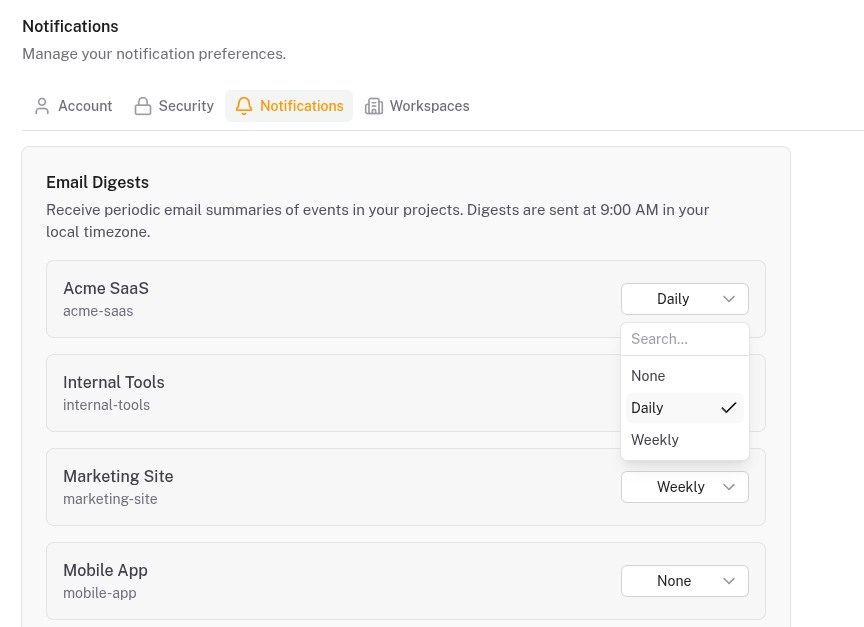Open the Mobile App None frequency dropdown
The image size is (864, 627).
pos(684,581)
